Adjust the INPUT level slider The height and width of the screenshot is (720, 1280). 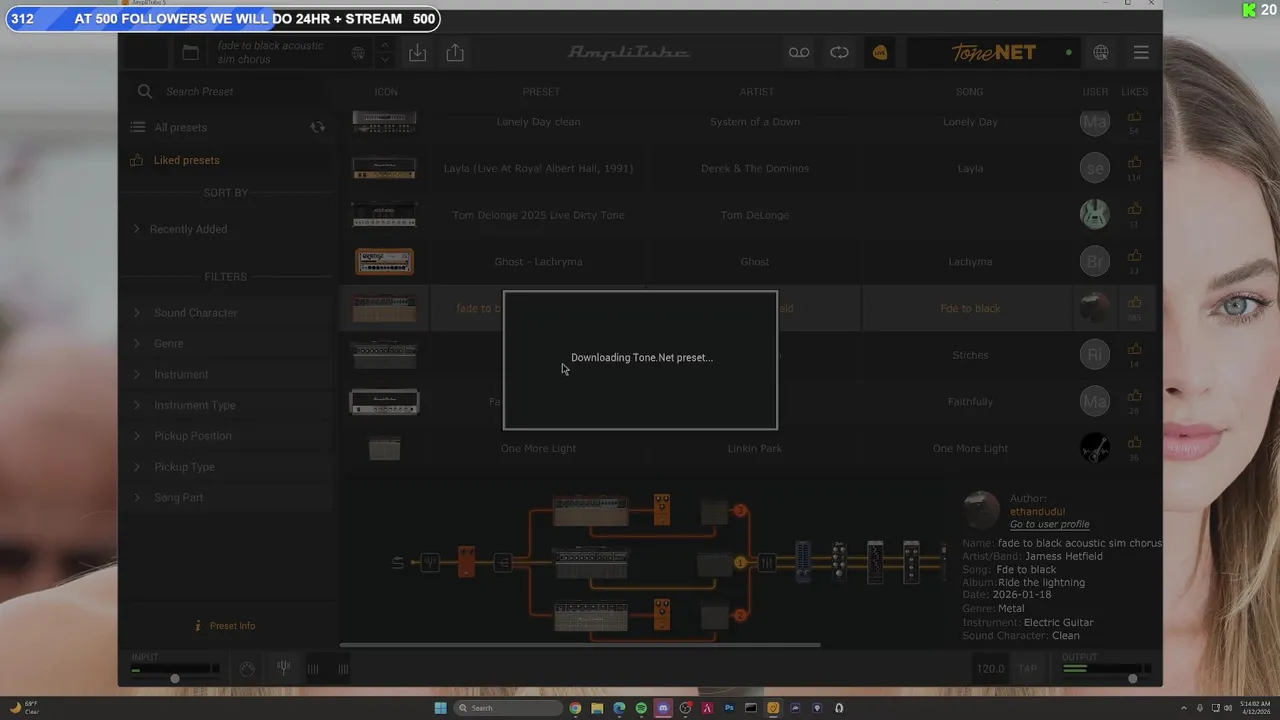[175, 678]
